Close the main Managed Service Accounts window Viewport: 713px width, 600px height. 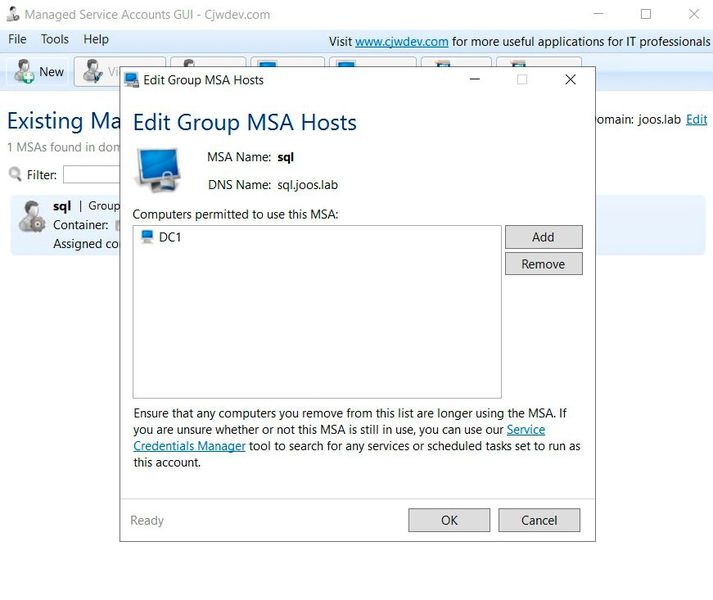point(693,14)
